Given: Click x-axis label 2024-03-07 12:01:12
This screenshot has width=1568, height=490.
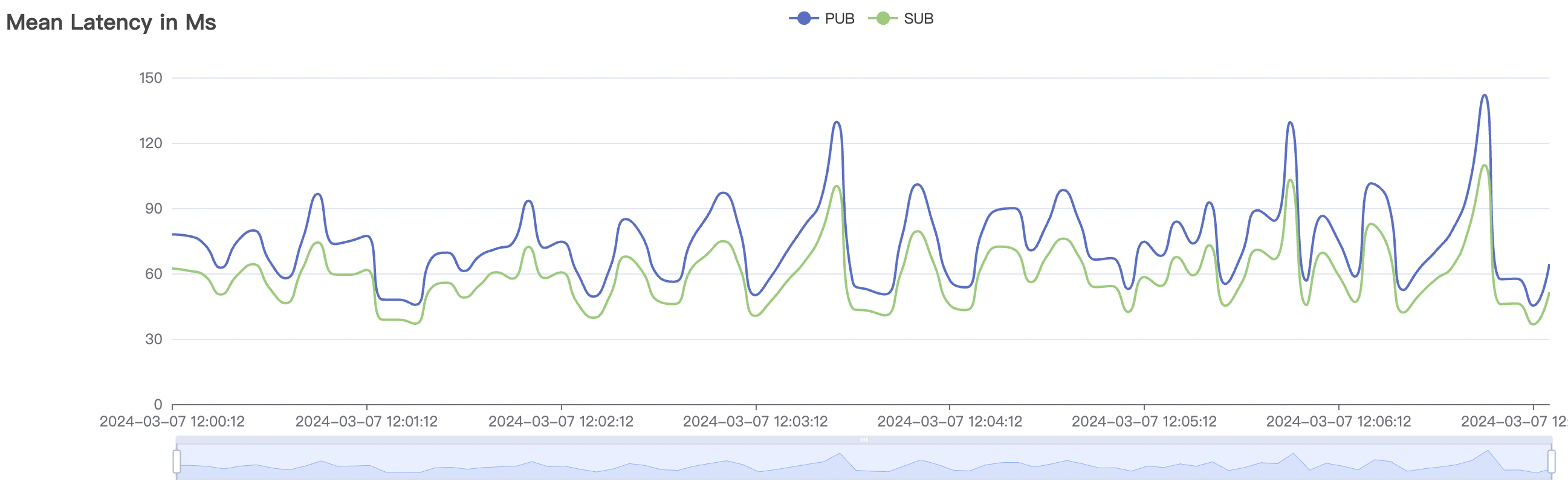Looking at the screenshot, I should tap(366, 422).
